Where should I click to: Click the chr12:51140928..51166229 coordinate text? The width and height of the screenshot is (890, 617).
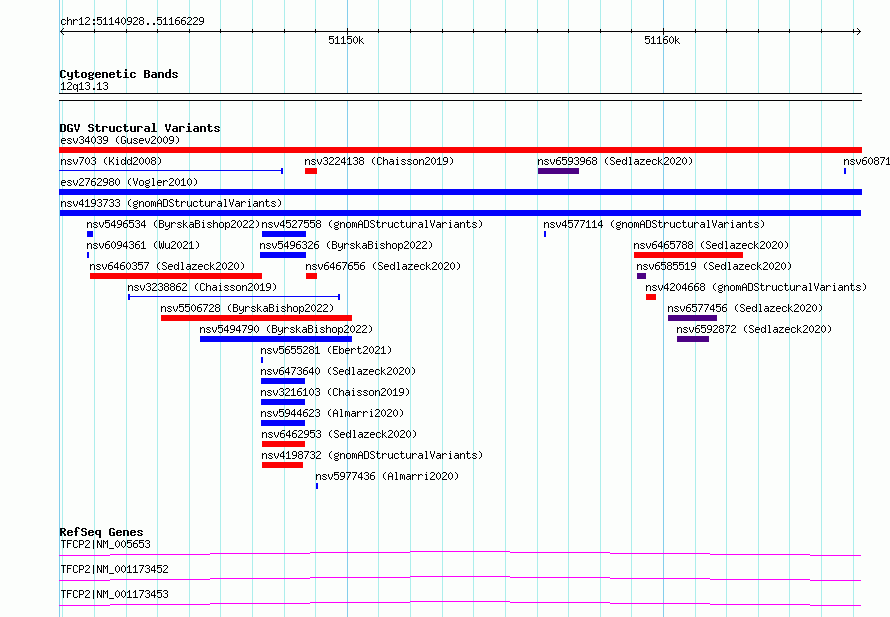[x=132, y=22]
